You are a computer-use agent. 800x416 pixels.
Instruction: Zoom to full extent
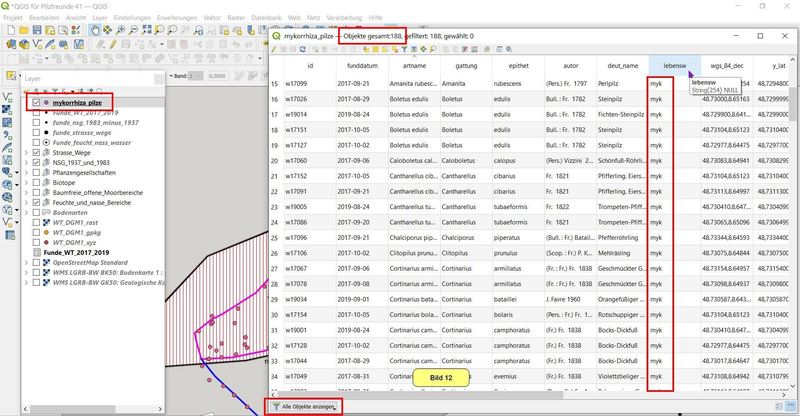tap(147, 30)
